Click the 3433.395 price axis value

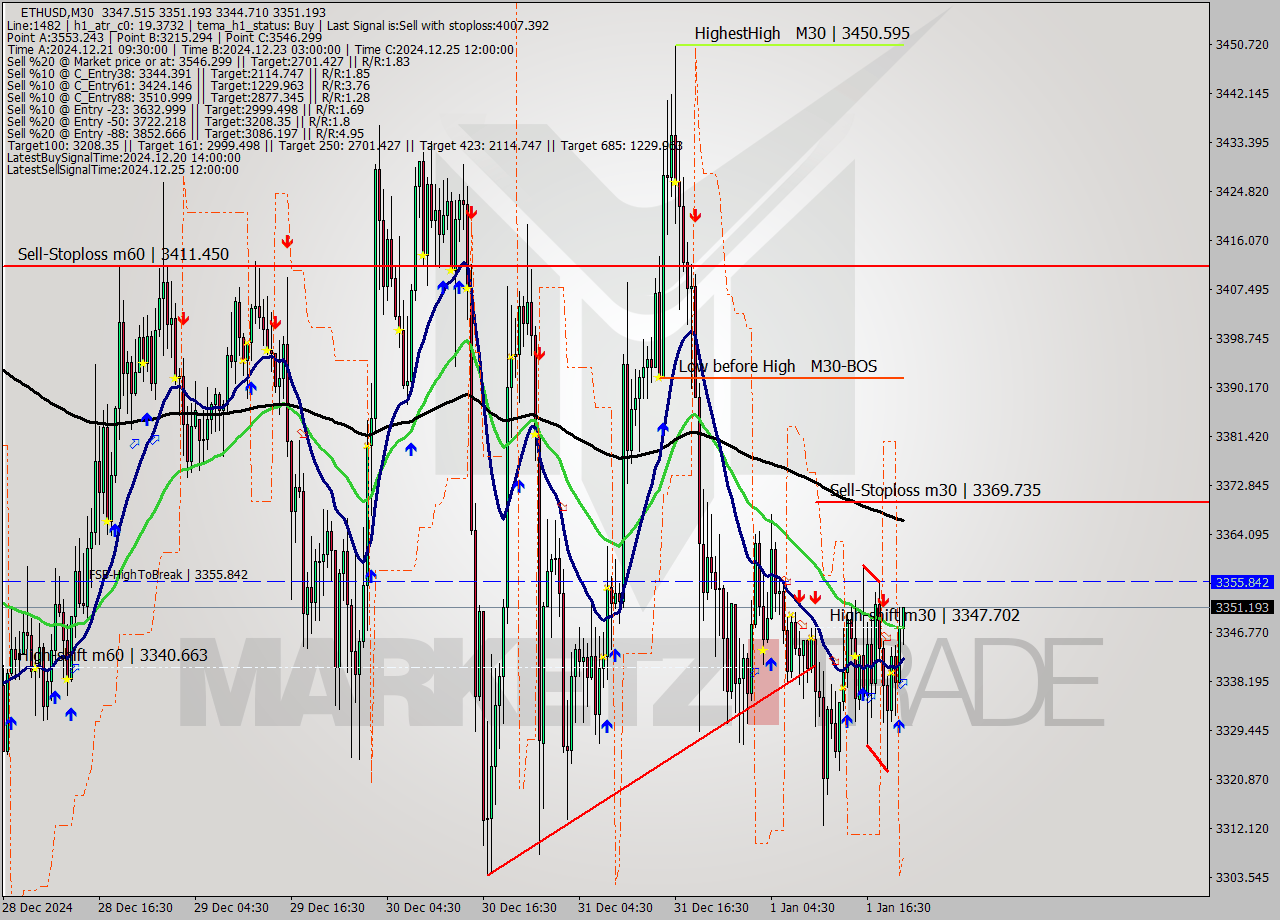click(x=1241, y=142)
